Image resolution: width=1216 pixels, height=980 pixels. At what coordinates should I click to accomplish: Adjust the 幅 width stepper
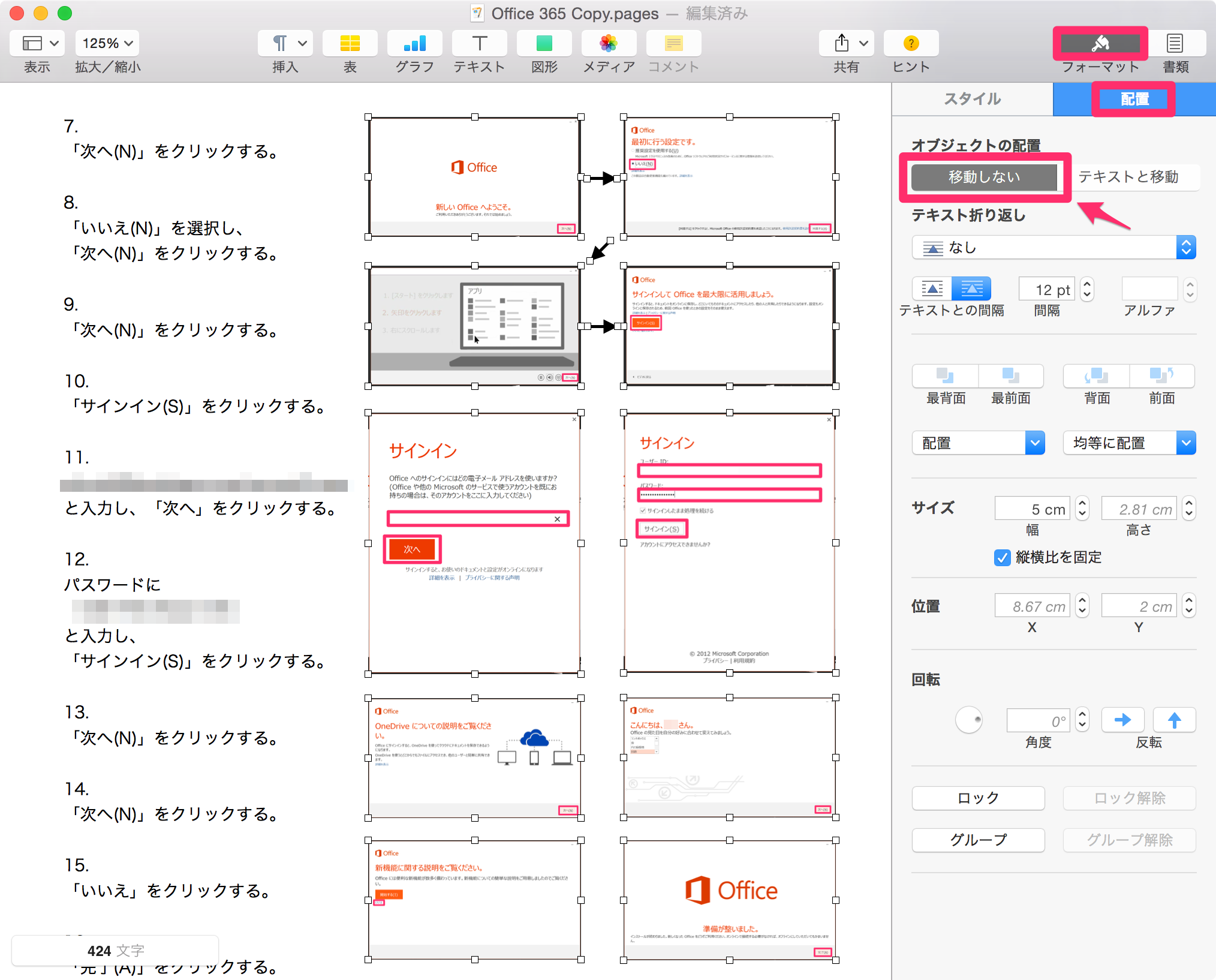coord(1082,509)
